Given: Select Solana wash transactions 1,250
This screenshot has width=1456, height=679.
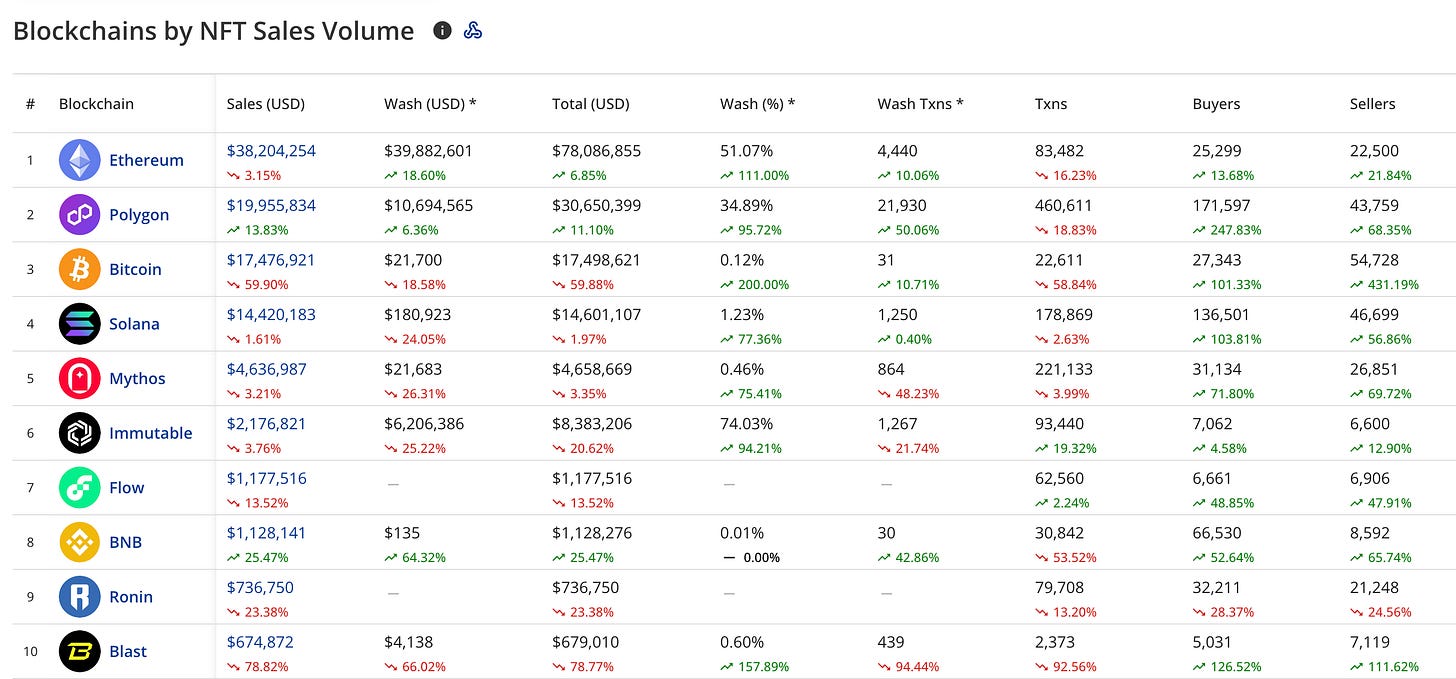Looking at the screenshot, I should coord(895,314).
